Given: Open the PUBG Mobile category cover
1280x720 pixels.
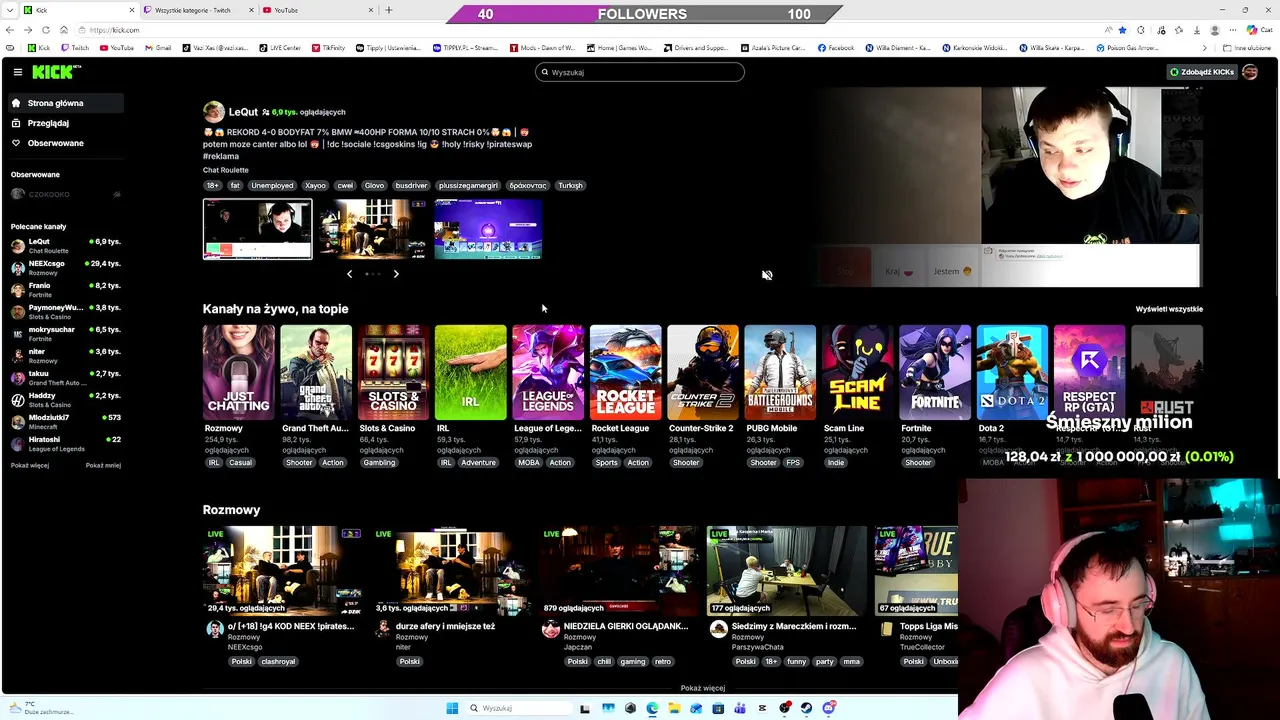Looking at the screenshot, I should point(780,372).
